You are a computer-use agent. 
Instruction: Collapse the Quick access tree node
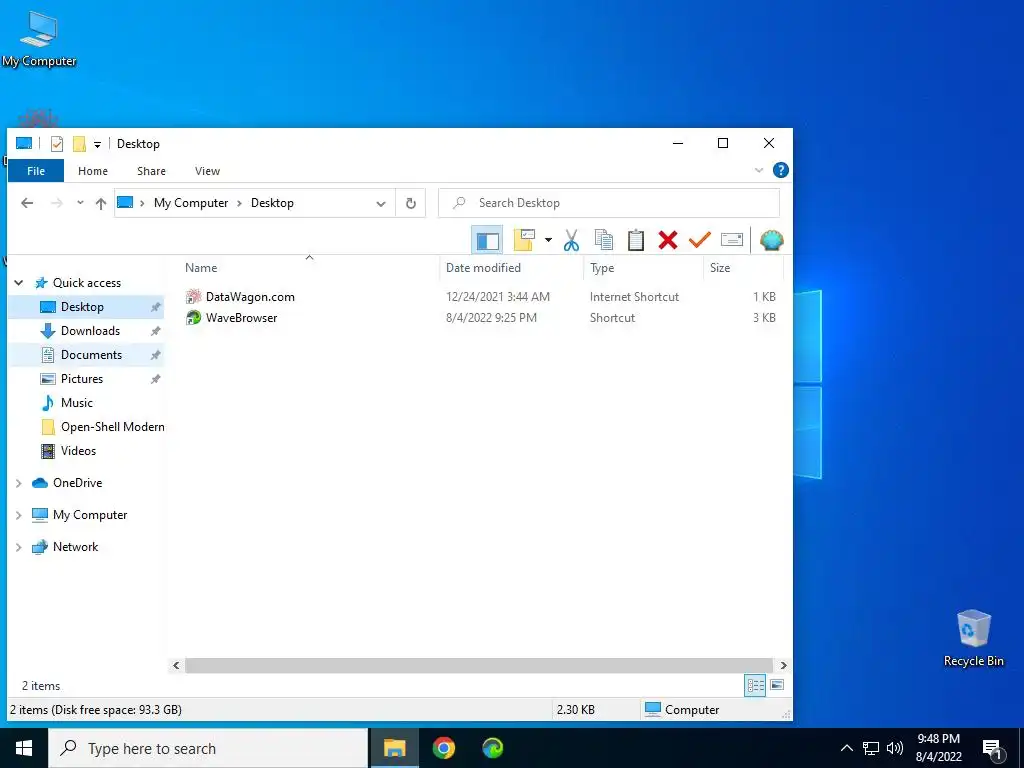pyautogui.click(x=19, y=283)
